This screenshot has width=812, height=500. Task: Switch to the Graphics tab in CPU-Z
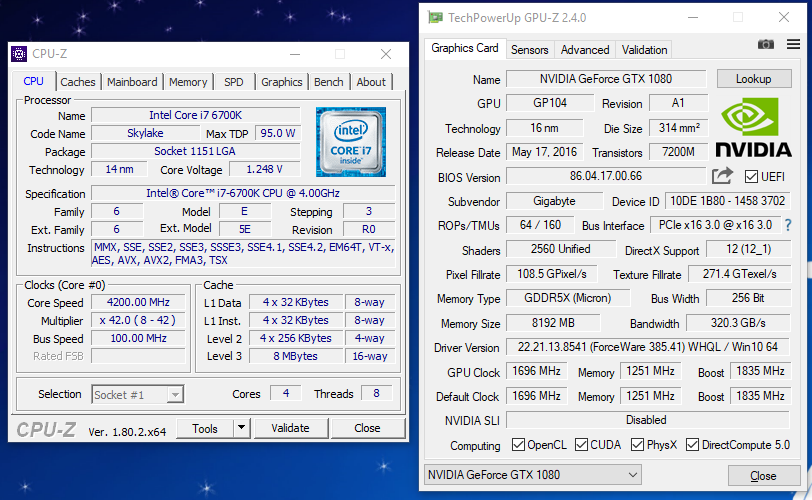[x=282, y=82]
